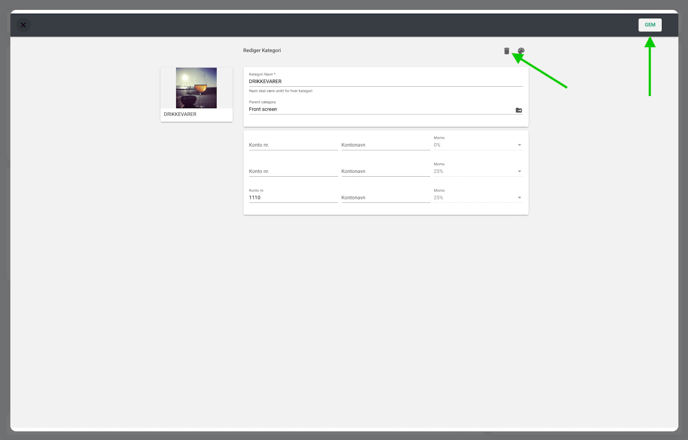688x440 pixels.
Task: Click the dropdown arrow of first Moms field
Action: (519, 145)
